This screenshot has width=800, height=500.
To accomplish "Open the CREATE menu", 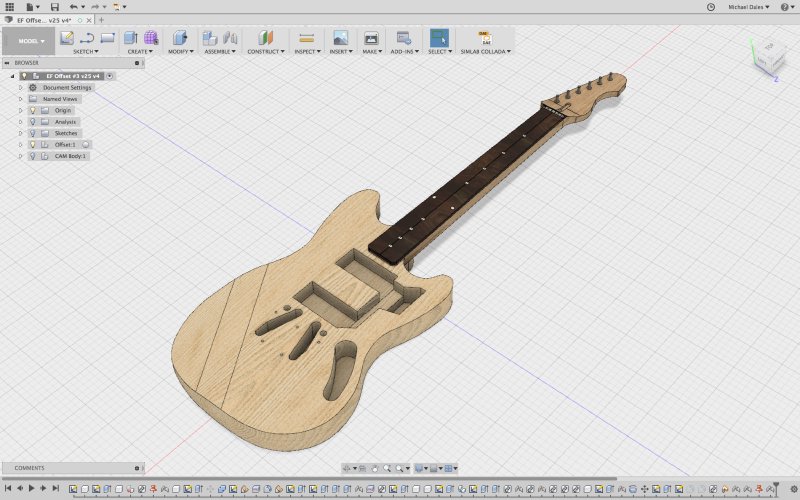I will point(140,52).
